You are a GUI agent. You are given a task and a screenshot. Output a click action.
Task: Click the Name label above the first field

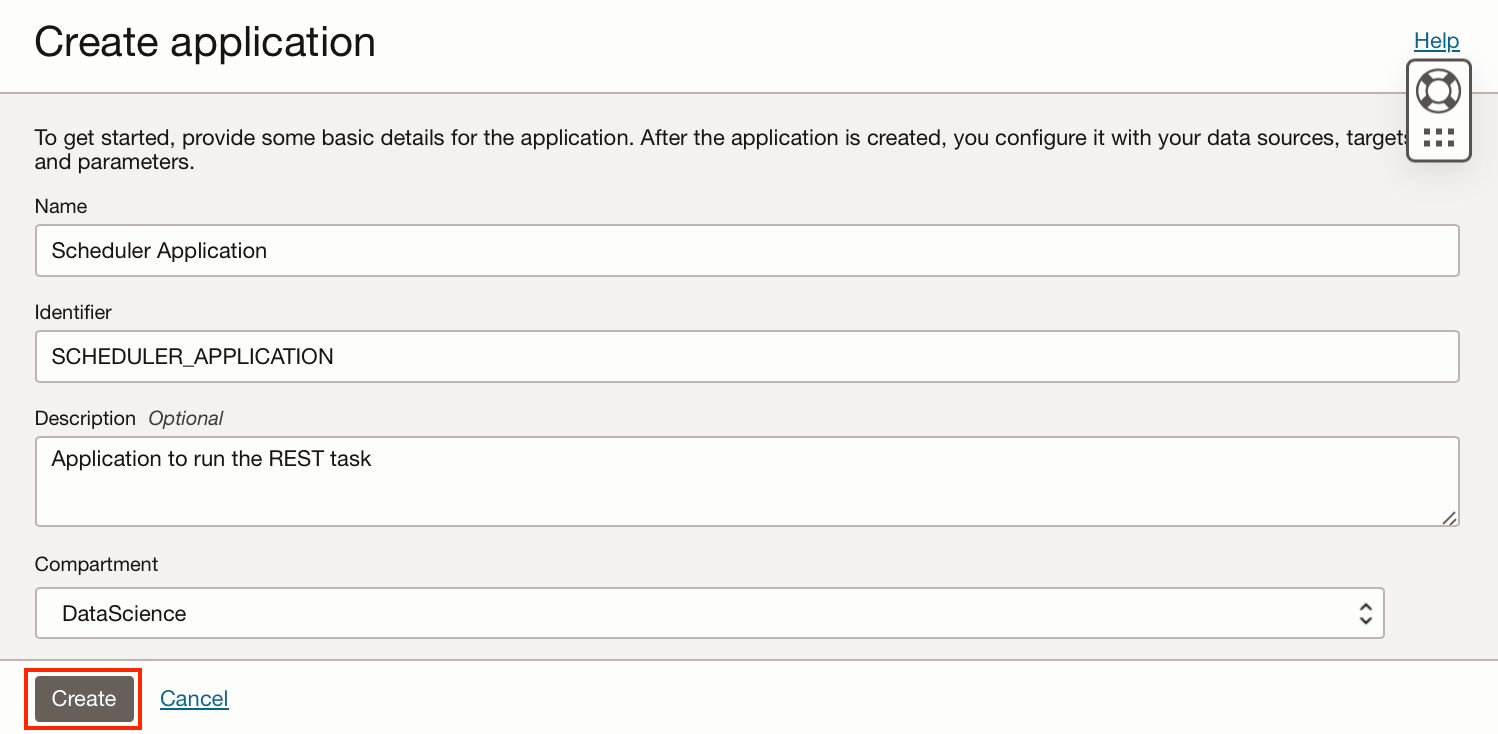click(60, 206)
